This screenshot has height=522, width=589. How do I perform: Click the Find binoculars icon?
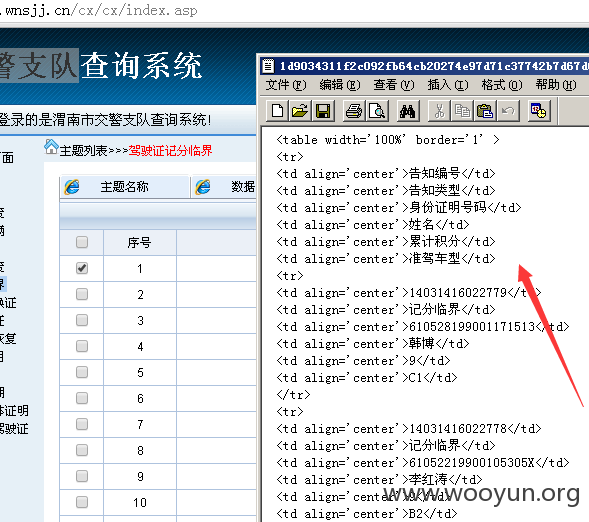tap(408, 111)
